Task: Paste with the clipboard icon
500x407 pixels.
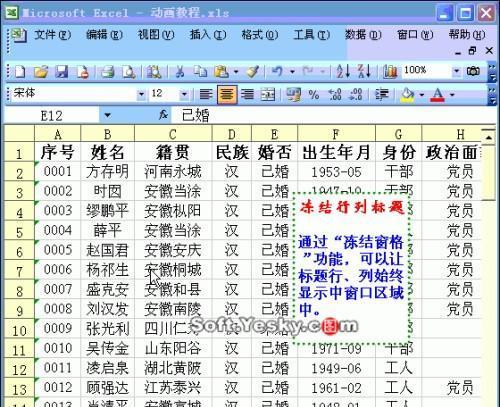Action: coord(222,71)
